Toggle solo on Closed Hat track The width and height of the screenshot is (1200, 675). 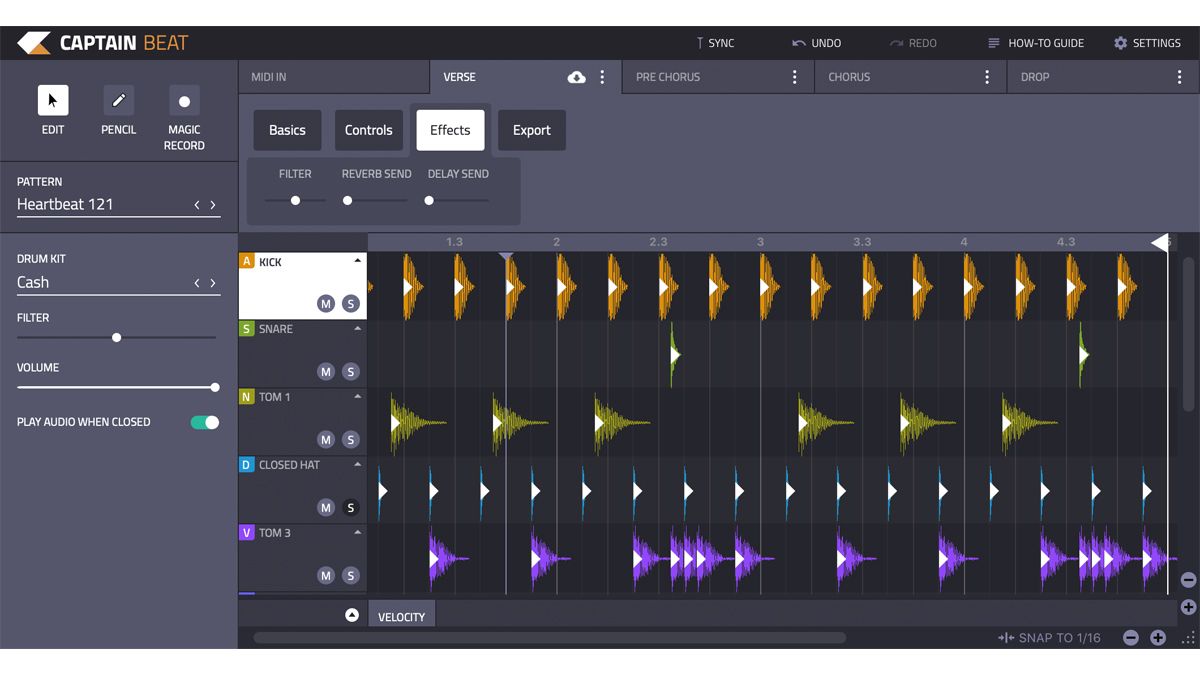(350, 508)
